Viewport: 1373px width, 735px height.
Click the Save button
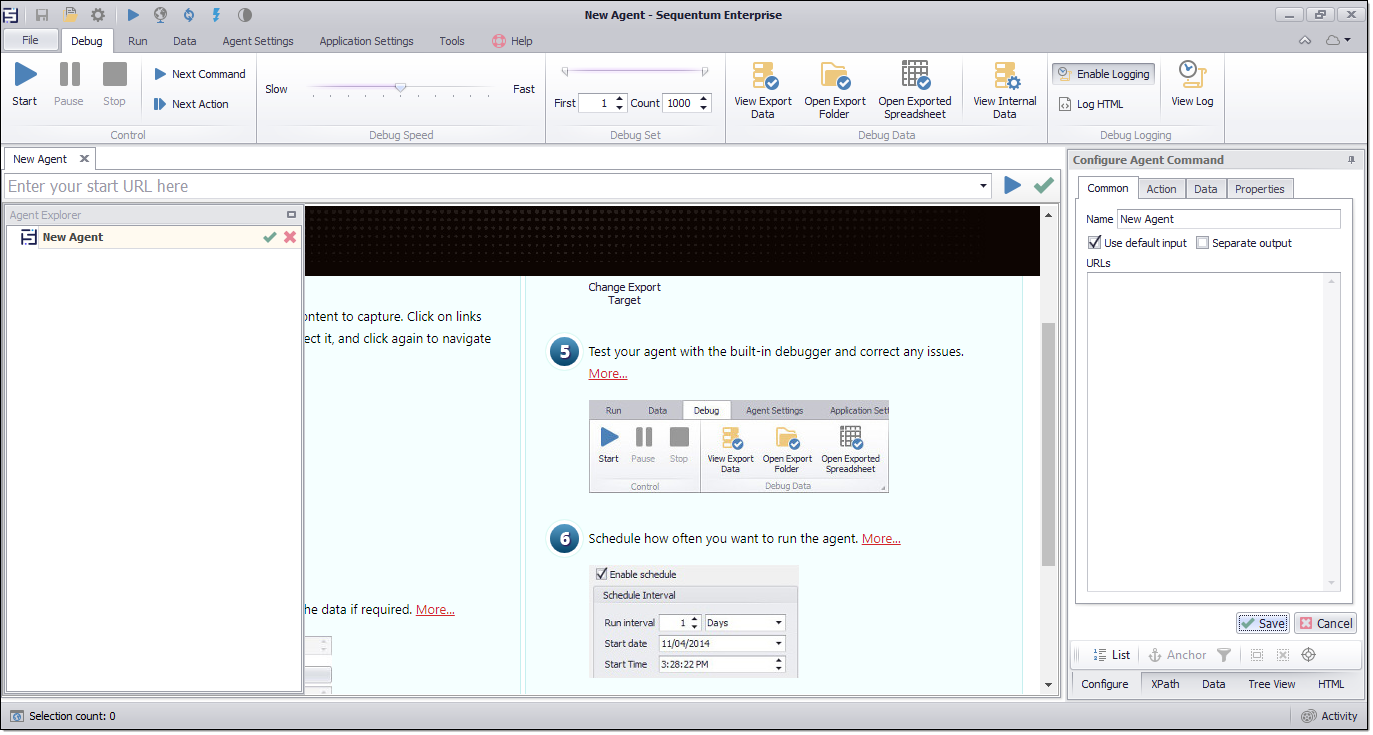coord(1262,623)
